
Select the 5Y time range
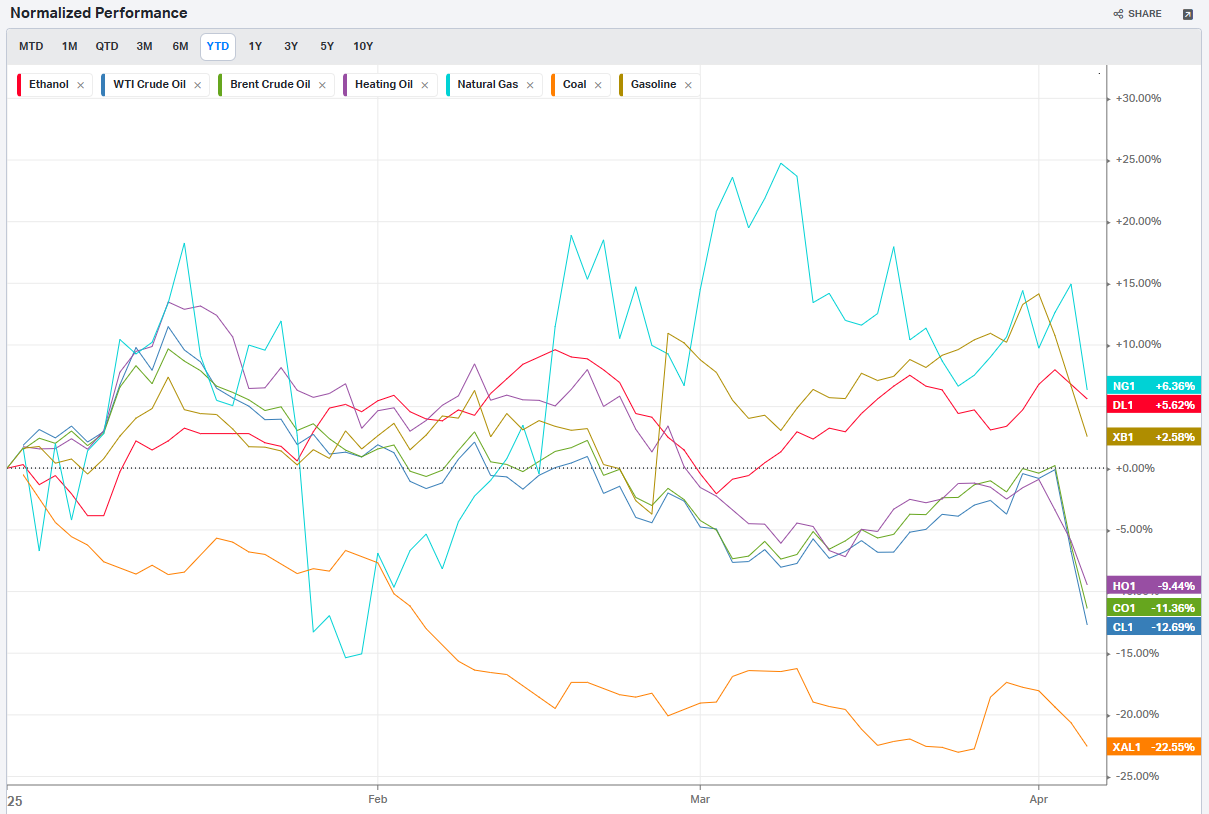(327, 46)
